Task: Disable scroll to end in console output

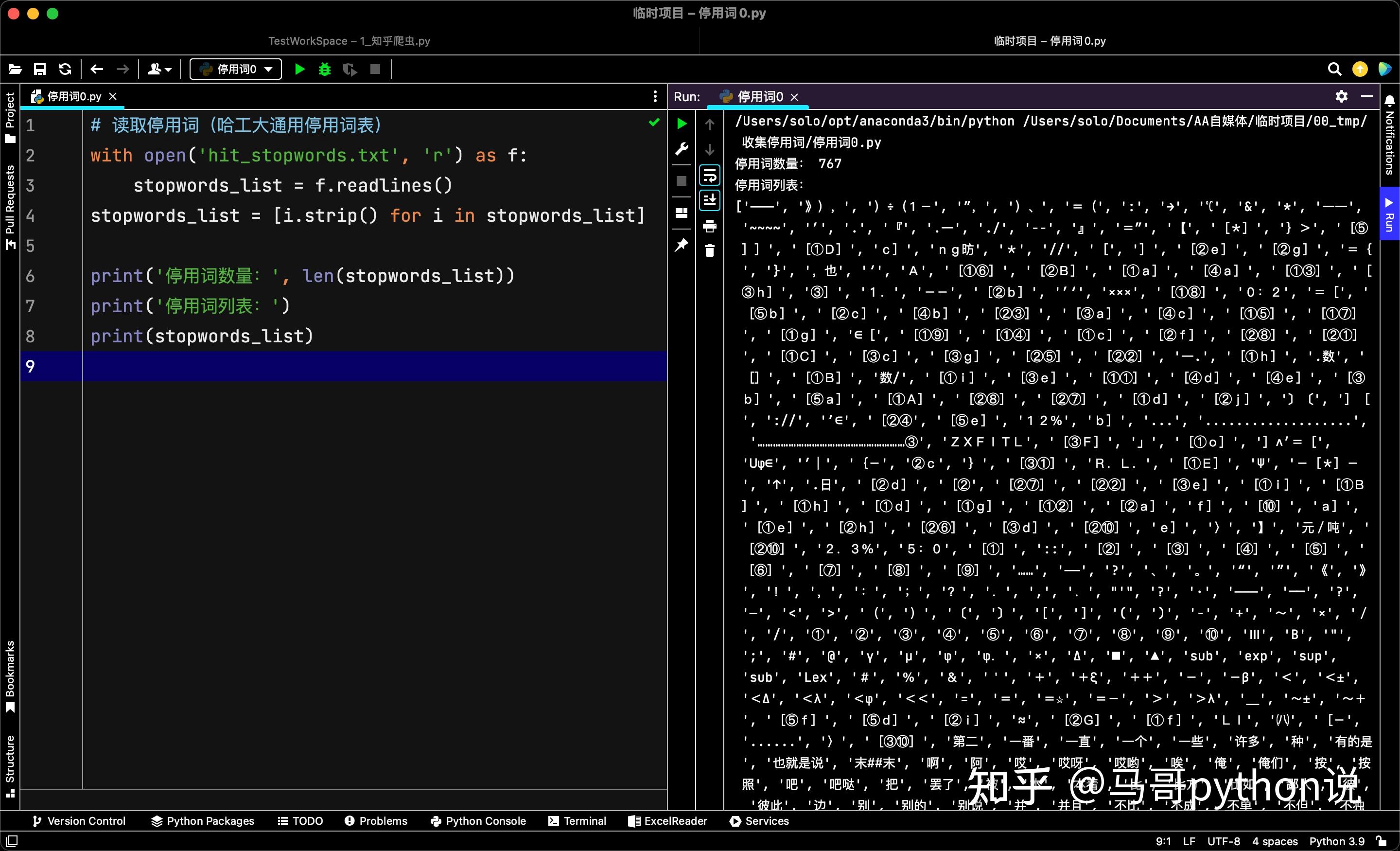Action: coord(710,200)
